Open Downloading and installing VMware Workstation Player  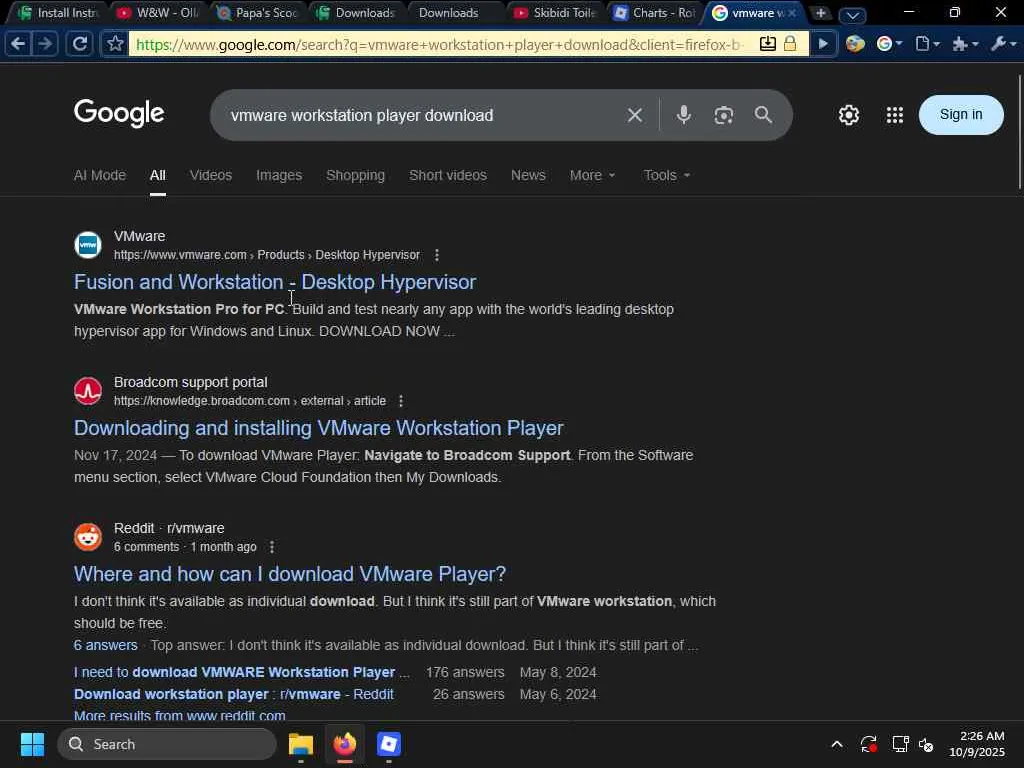tap(319, 428)
